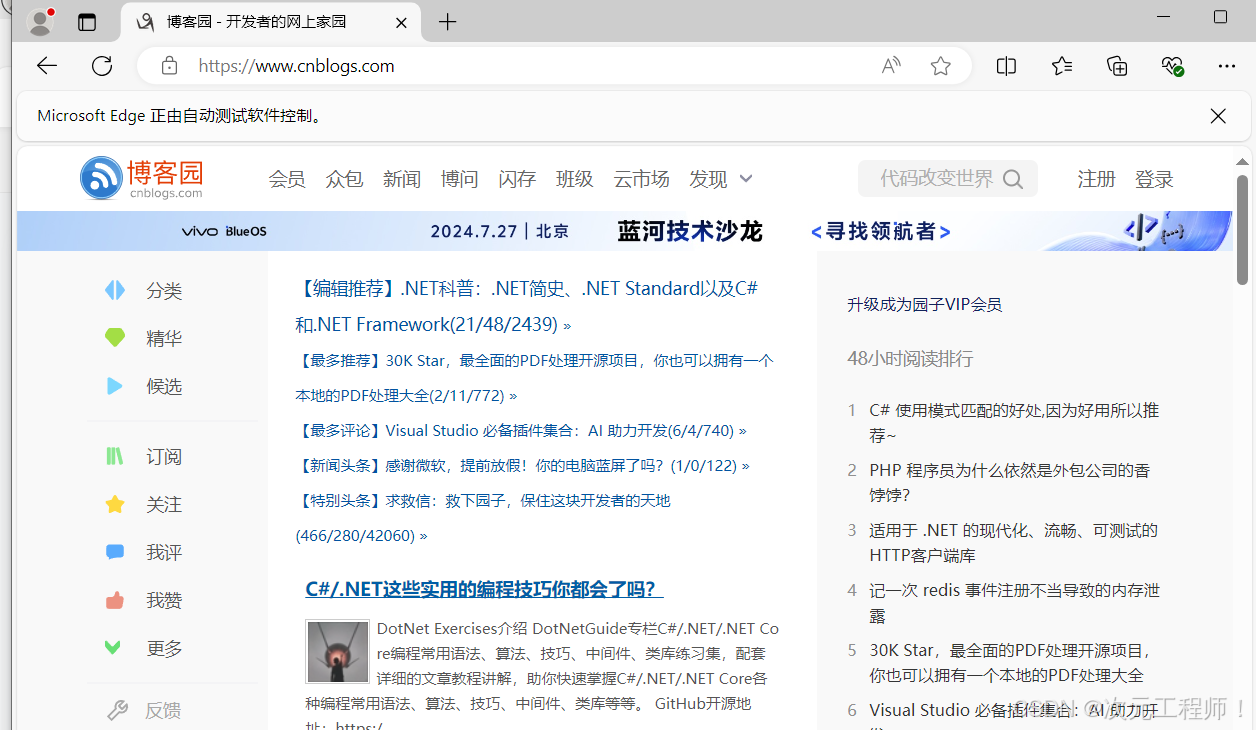Image resolution: width=1256 pixels, height=730 pixels.
Task: Click the 48小时阅读排行 heading
Action: (910, 358)
